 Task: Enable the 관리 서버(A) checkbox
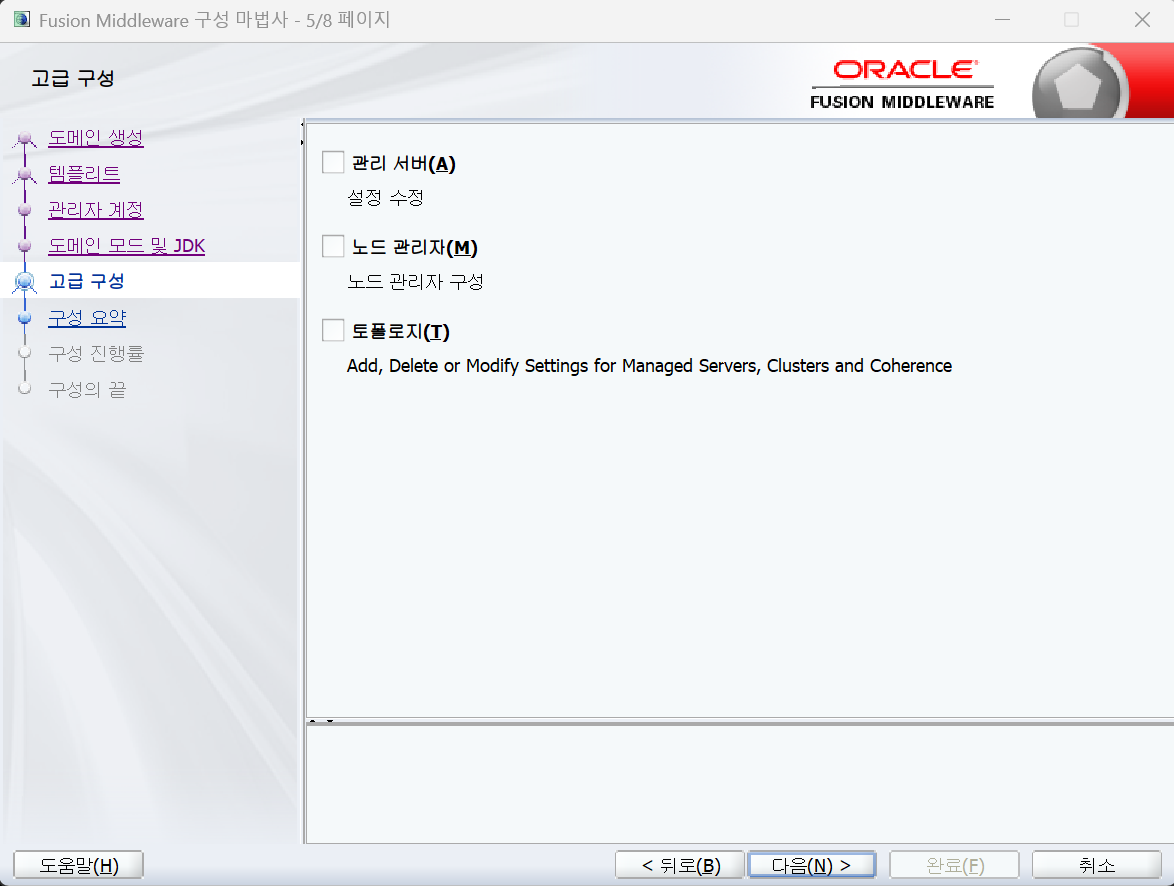(333, 163)
